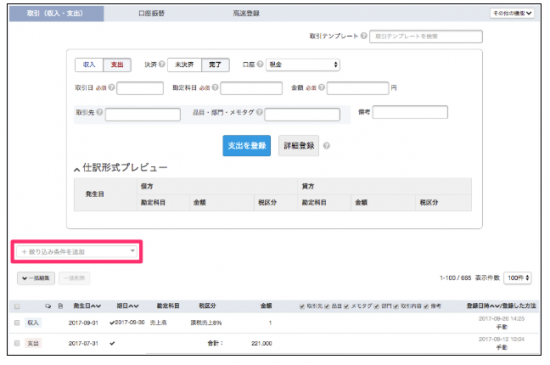The width and height of the screenshot is (550, 365).
Task: Sort by 登録日時 using header arrows
Action: (494, 306)
